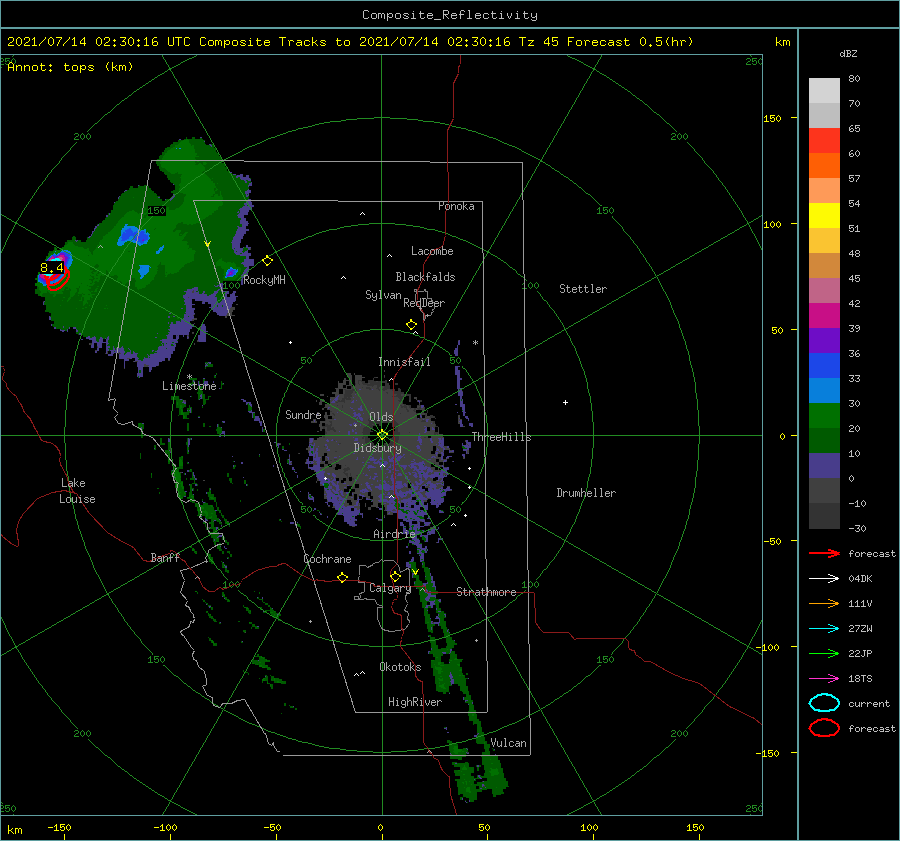Screen dimensions: 900x841
Task: Click the Cochrane town label
Action: (x=327, y=559)
